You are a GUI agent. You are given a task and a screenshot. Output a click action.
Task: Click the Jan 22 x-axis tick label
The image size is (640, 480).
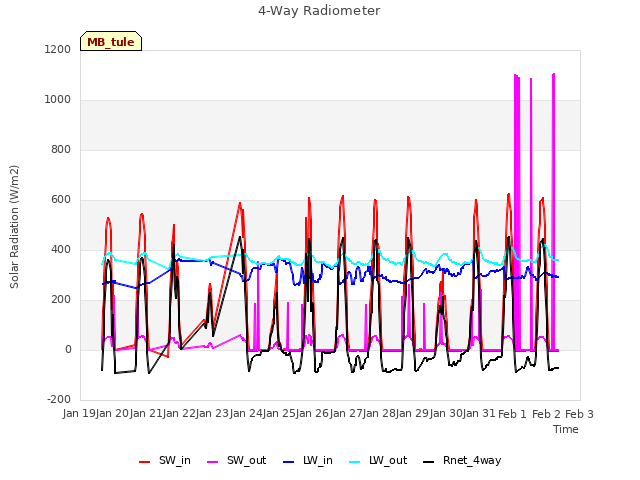click(180, 414)
